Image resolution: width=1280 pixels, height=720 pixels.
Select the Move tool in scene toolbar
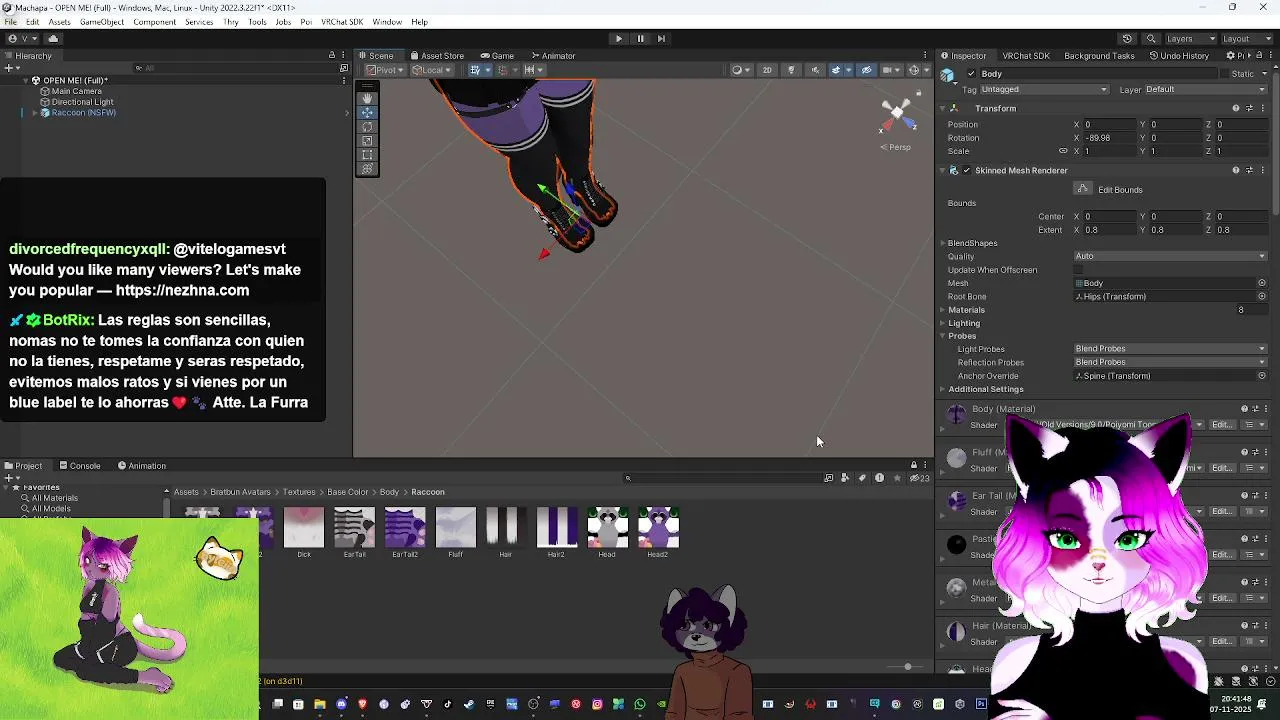(367, 112)
